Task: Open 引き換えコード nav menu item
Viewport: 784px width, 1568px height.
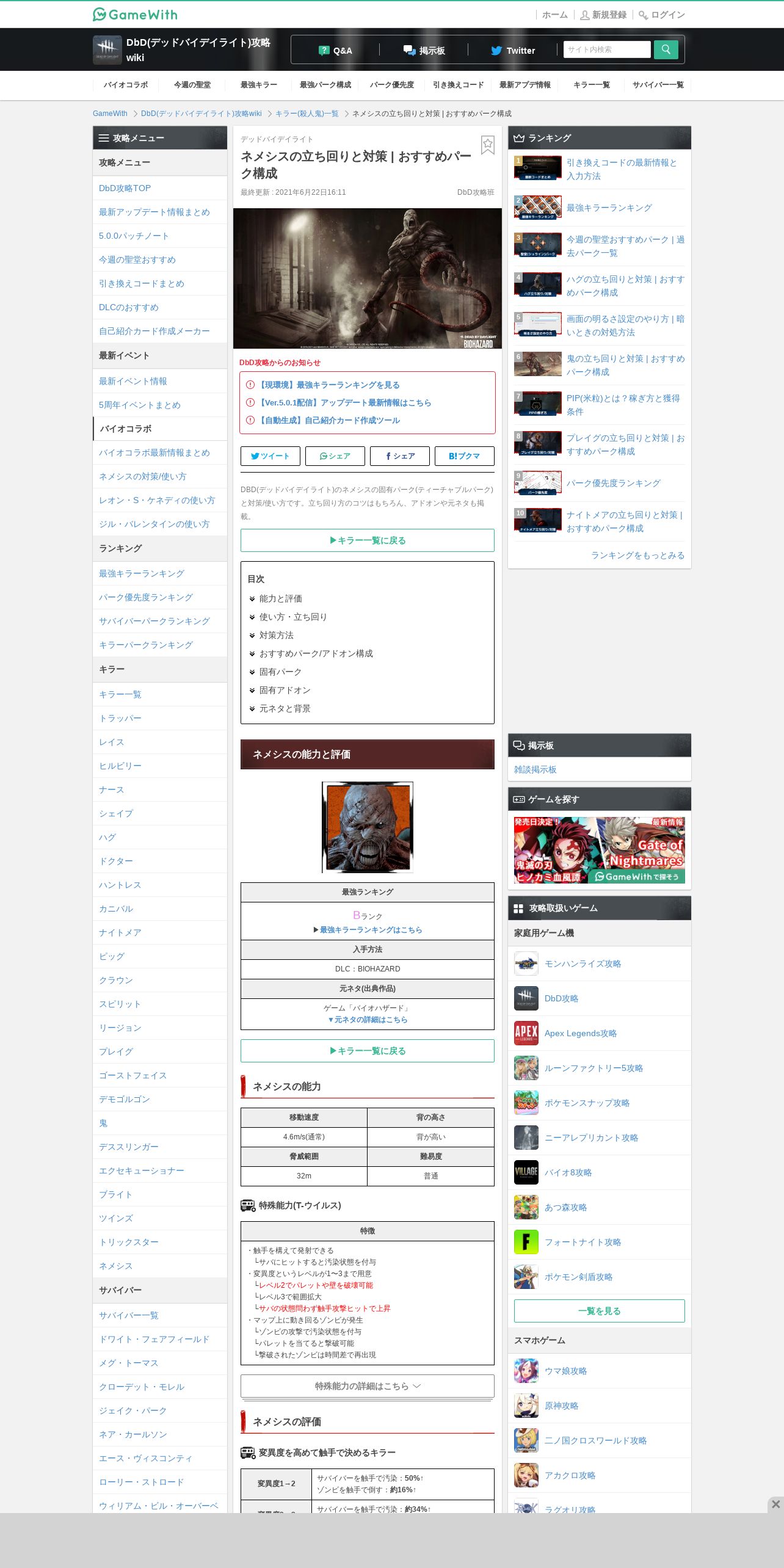Action: pyautogui.click(x=459, y=85)
